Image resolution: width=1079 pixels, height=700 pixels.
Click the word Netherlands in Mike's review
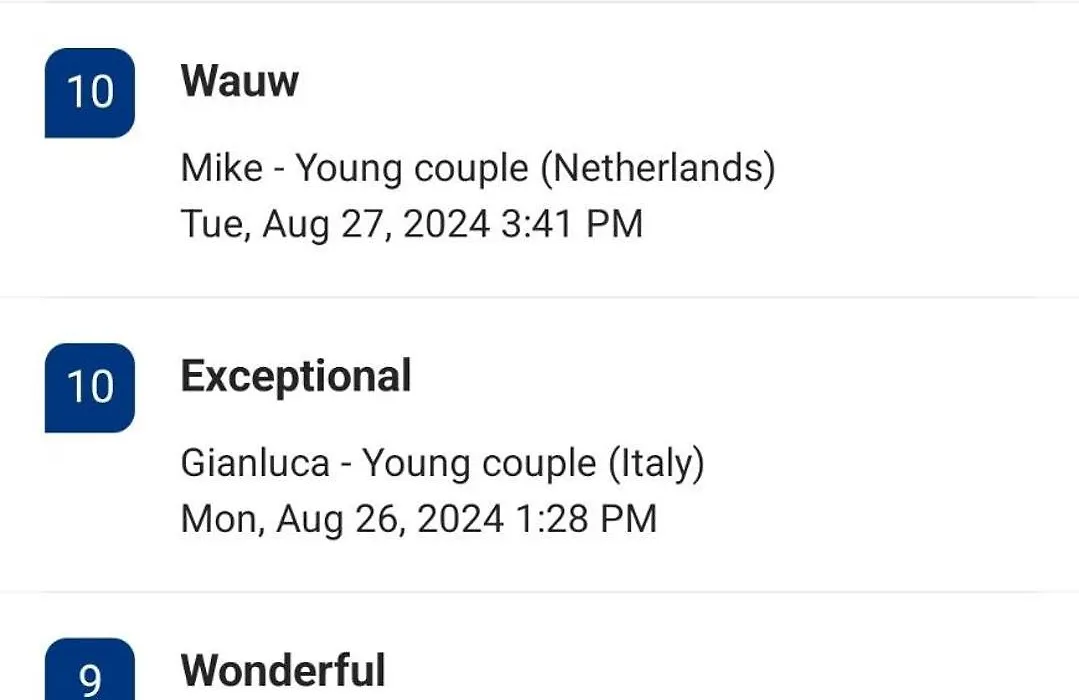[659, 168]
